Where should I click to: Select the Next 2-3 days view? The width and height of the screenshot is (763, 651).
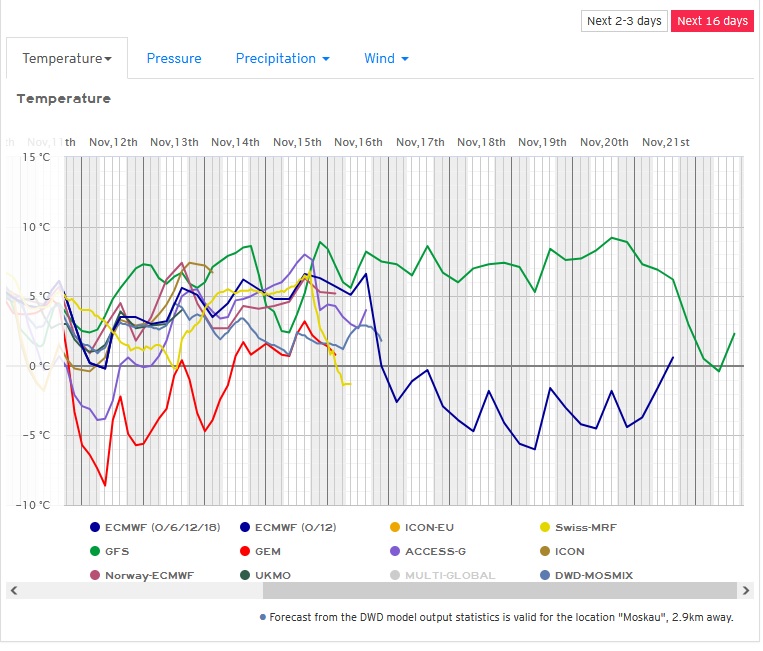click(x=624, y=21)
